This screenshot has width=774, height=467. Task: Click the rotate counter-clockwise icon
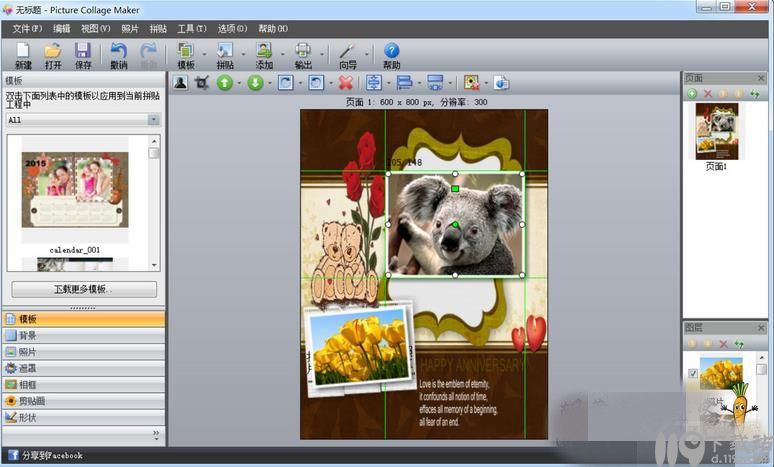coord(316,82)
